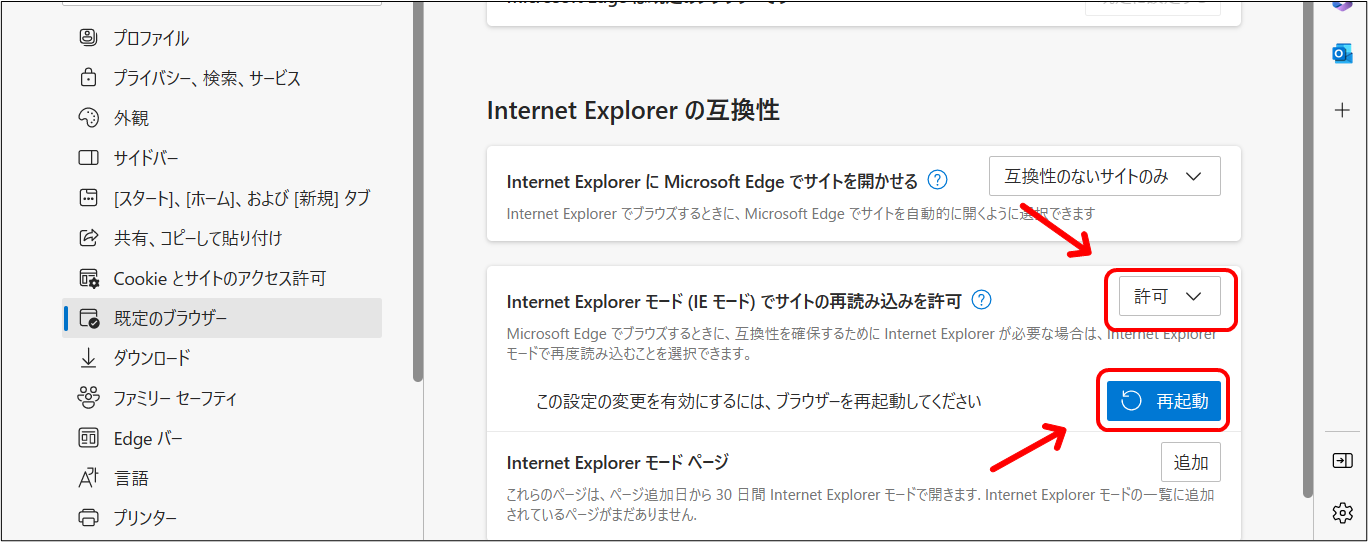Click 追加 to add an IE mode page
This screenshot has height=542, width=1368.
click(x=1191, y=462)
